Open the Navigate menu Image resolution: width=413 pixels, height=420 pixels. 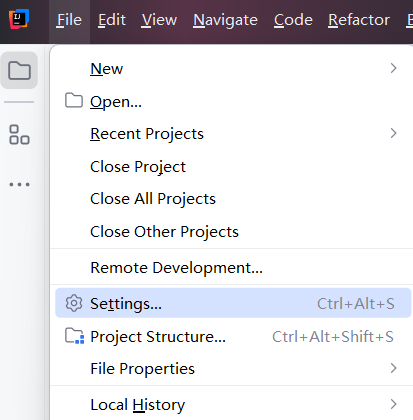click(x=225, y=20)
